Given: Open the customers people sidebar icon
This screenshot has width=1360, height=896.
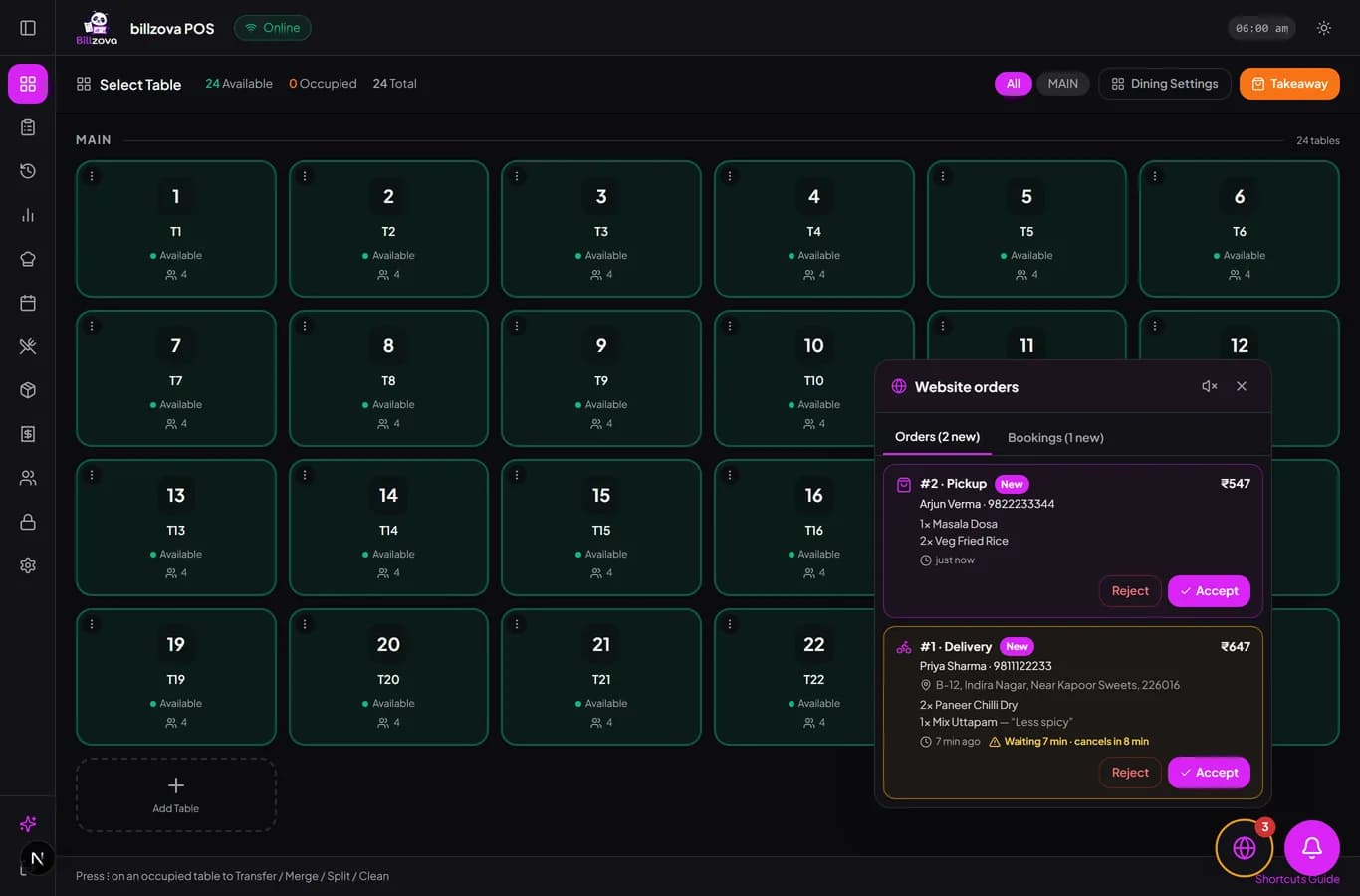Looking at the screenshot, I should [28, 478].
